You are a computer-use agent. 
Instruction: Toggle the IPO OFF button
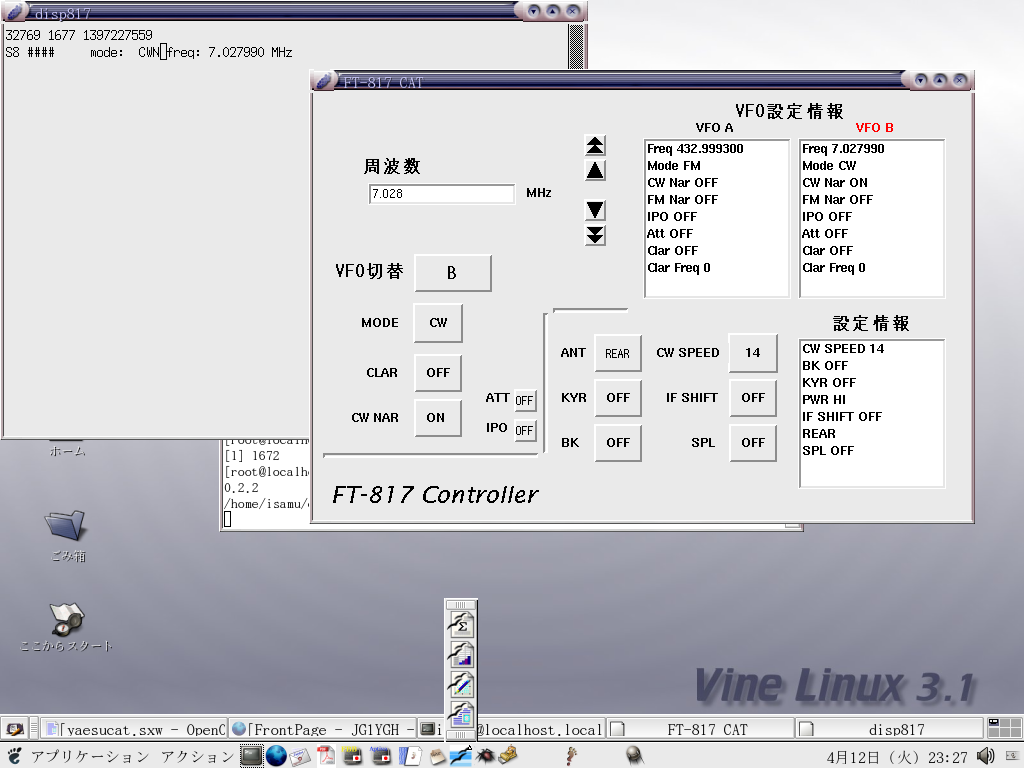point(524,430)
